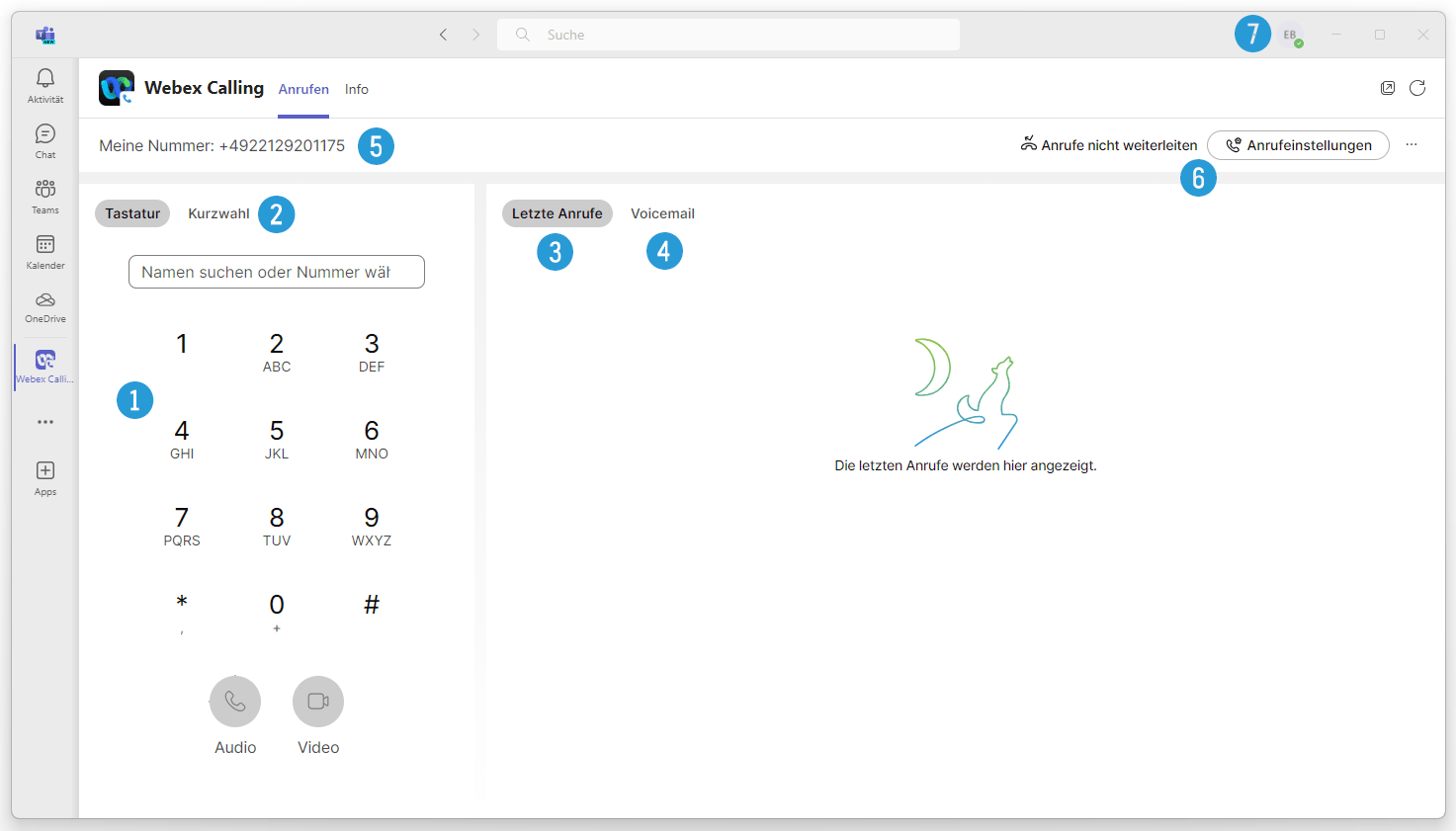Click the Webex Calling app logo
Viewport: 1456px width, 831px height.
117,88
